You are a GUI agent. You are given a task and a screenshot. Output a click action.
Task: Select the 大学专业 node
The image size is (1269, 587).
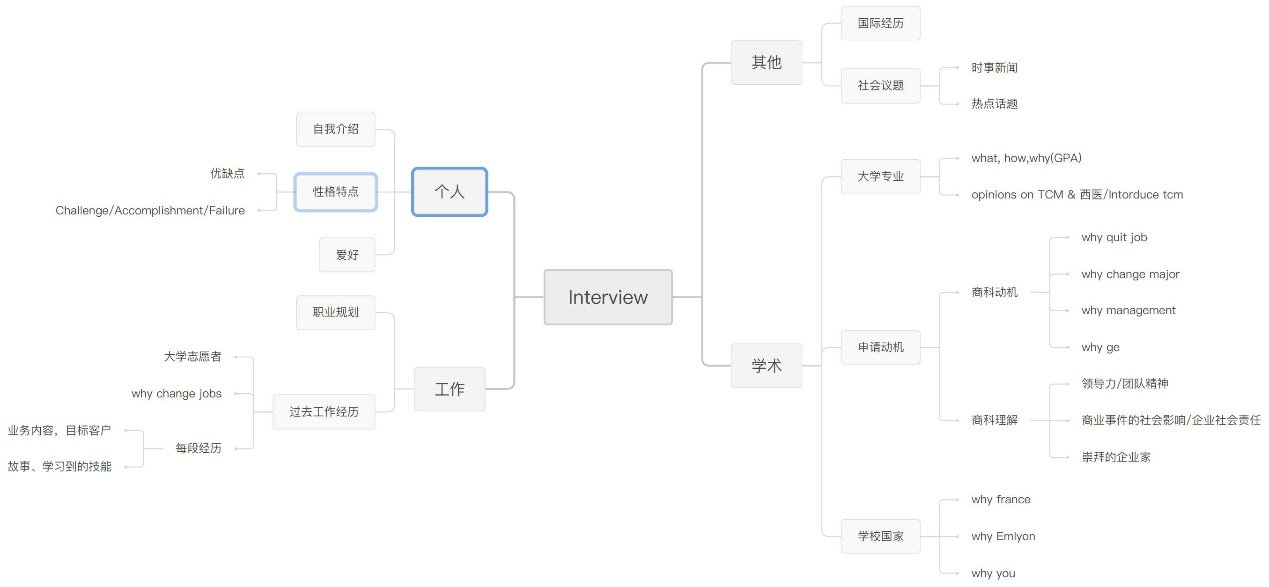tap(880, 176)
